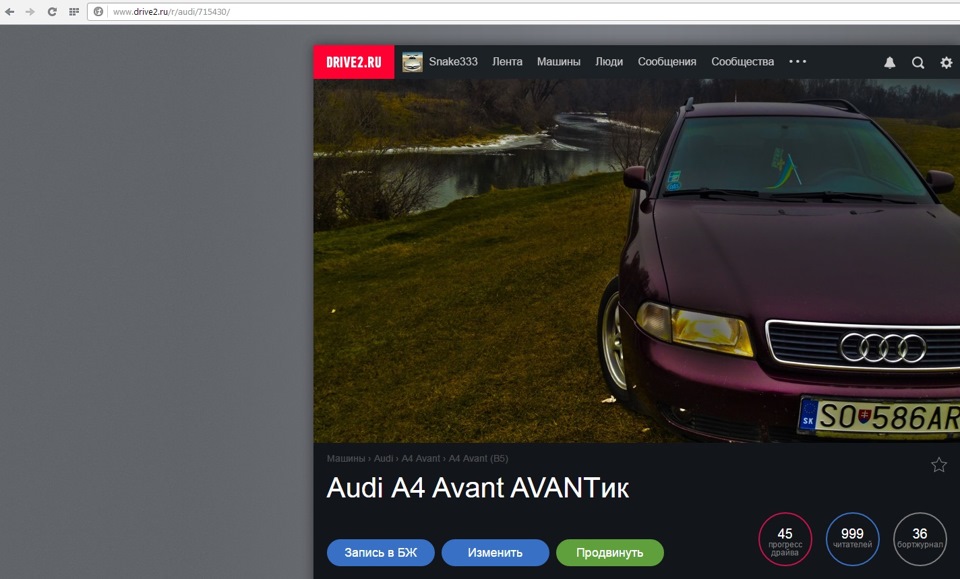The width and height of the screenshot is (960, 579).
Task: Click the site info icon in the address bar
Action: 98,12
